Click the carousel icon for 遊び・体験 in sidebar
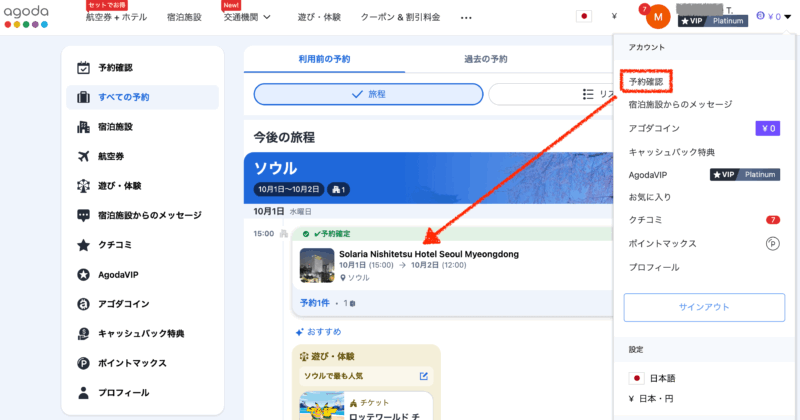The image size is (800, 420). (83, 186)
